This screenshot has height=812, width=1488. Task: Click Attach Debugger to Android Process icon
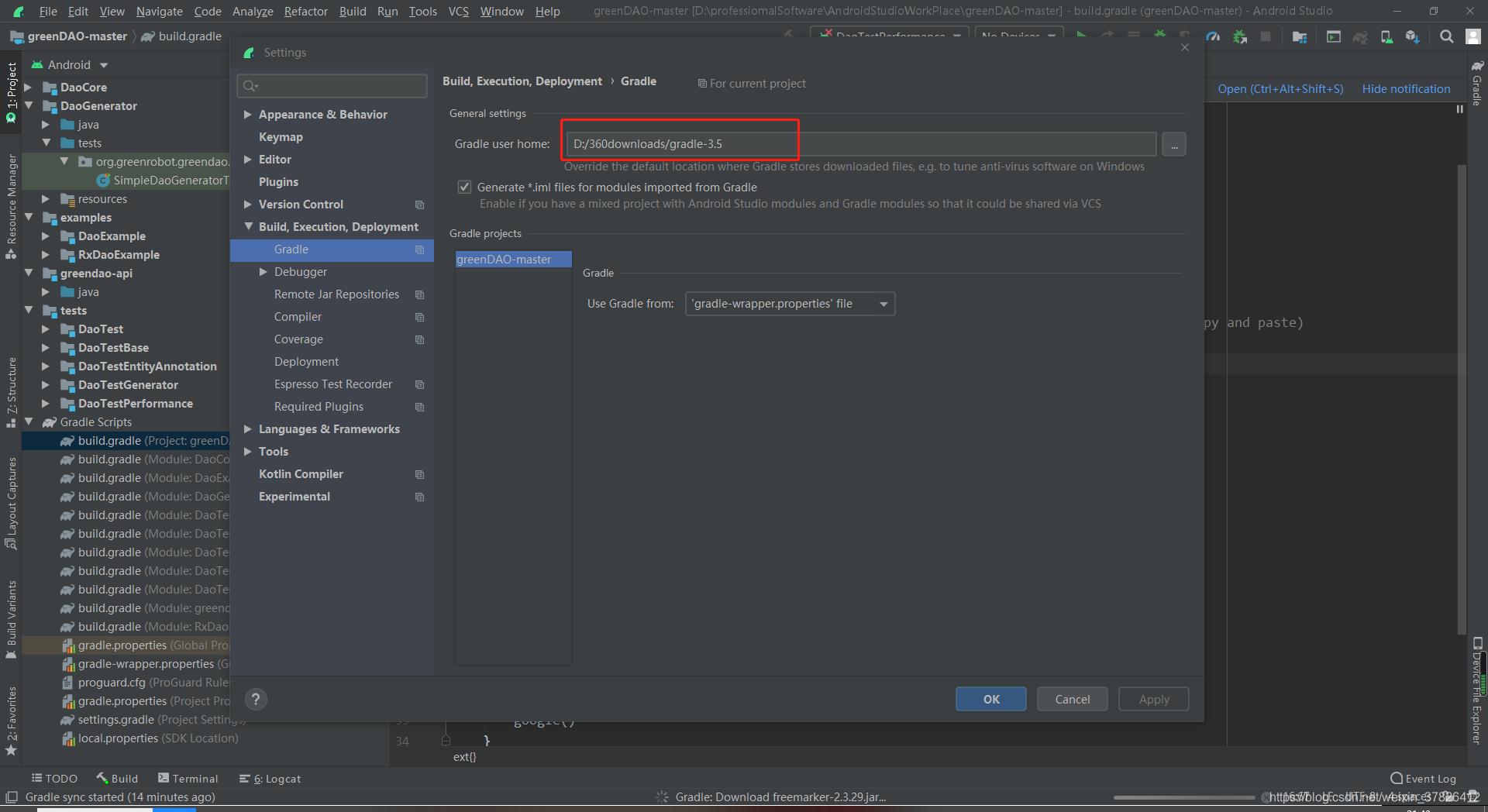tap(1240, 36)
